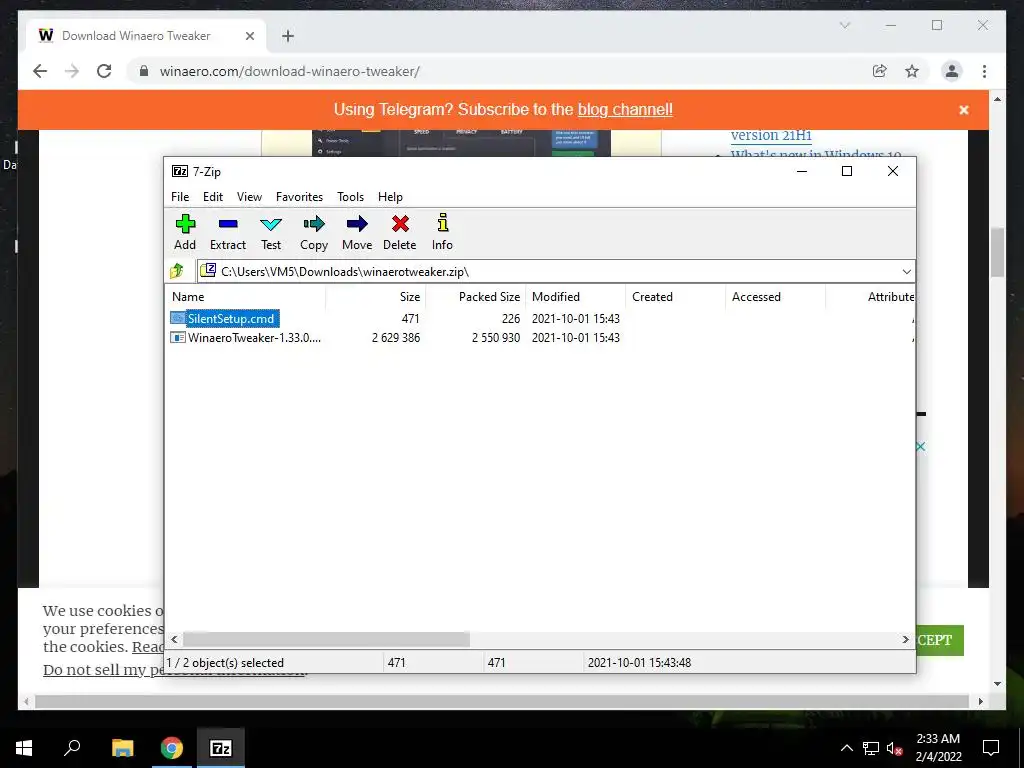Select the SilentSetup.cmd file name

[231, 319]
